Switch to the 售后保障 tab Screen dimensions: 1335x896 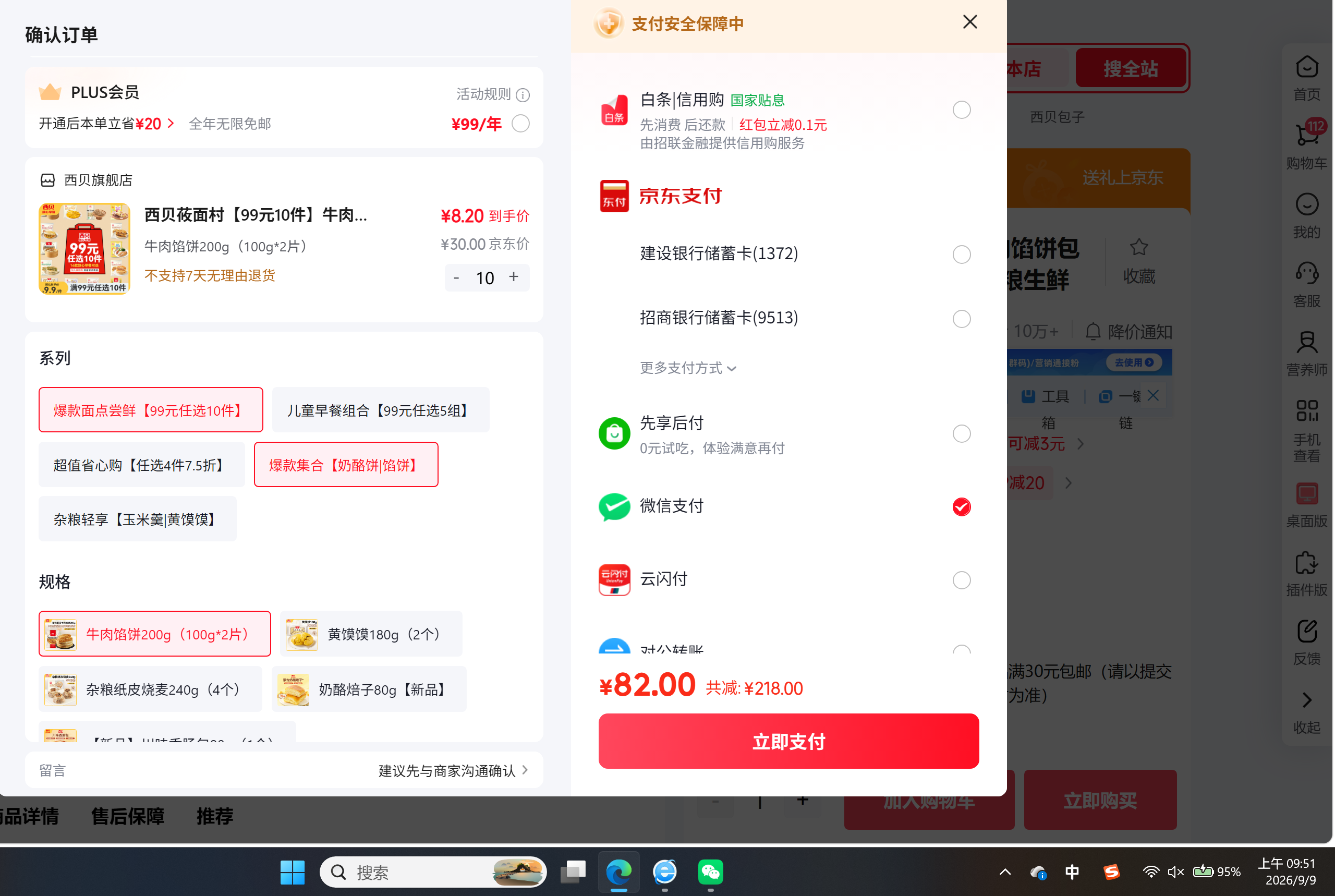pos(128,816)
